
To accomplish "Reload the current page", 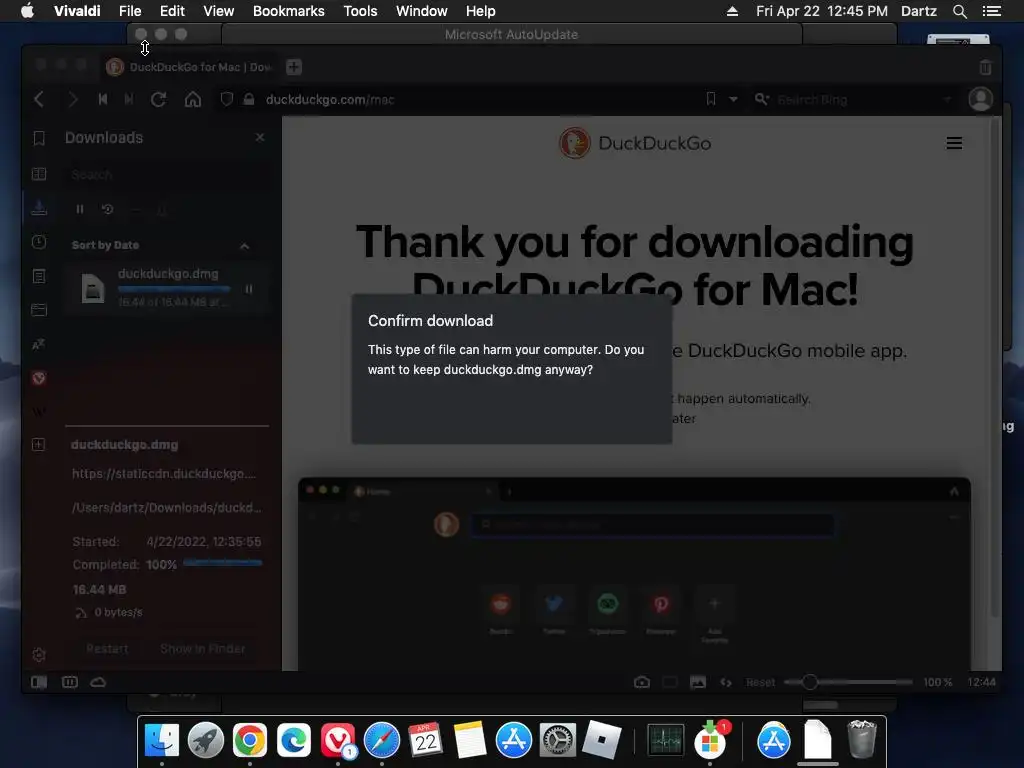I will (x=158, y=99).
